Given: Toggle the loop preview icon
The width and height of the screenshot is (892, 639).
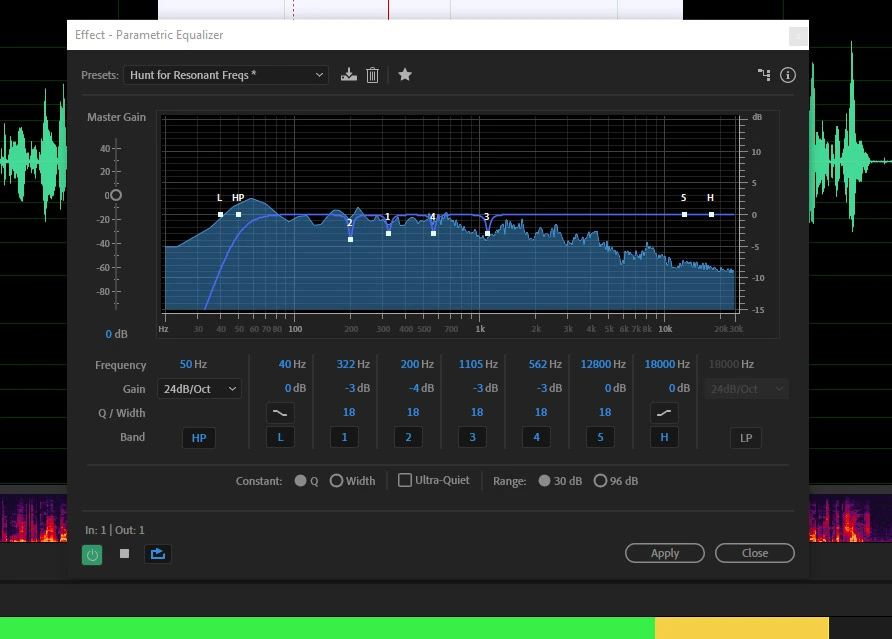Looking at the screenshot, I should pos(157,553).
